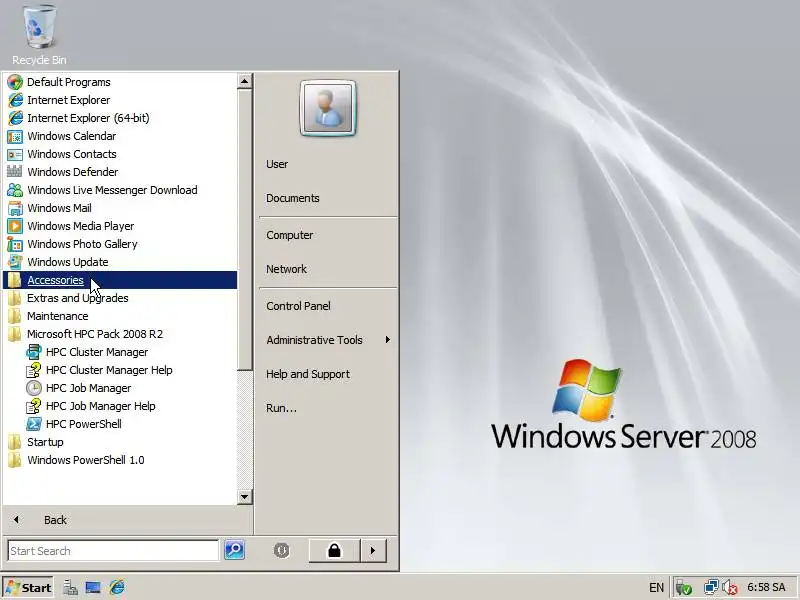
Task: Click the muted volume tray icon
Action: click(x=730, y=587)
